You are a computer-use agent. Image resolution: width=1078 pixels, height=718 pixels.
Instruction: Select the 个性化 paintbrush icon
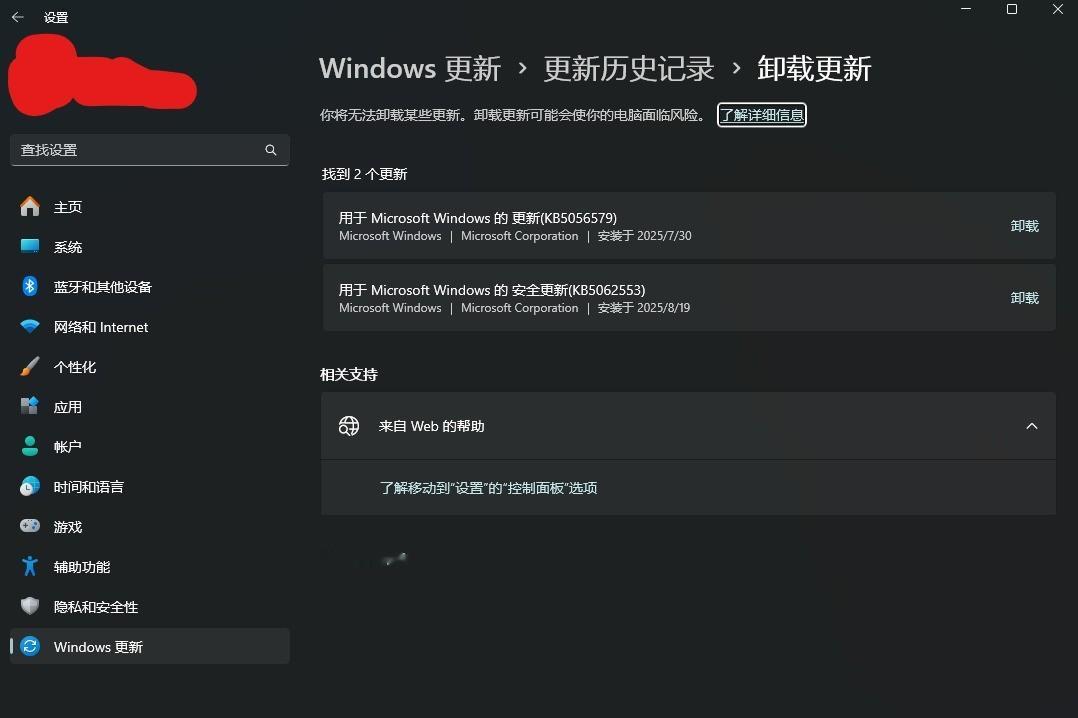[x=30, y=367]
